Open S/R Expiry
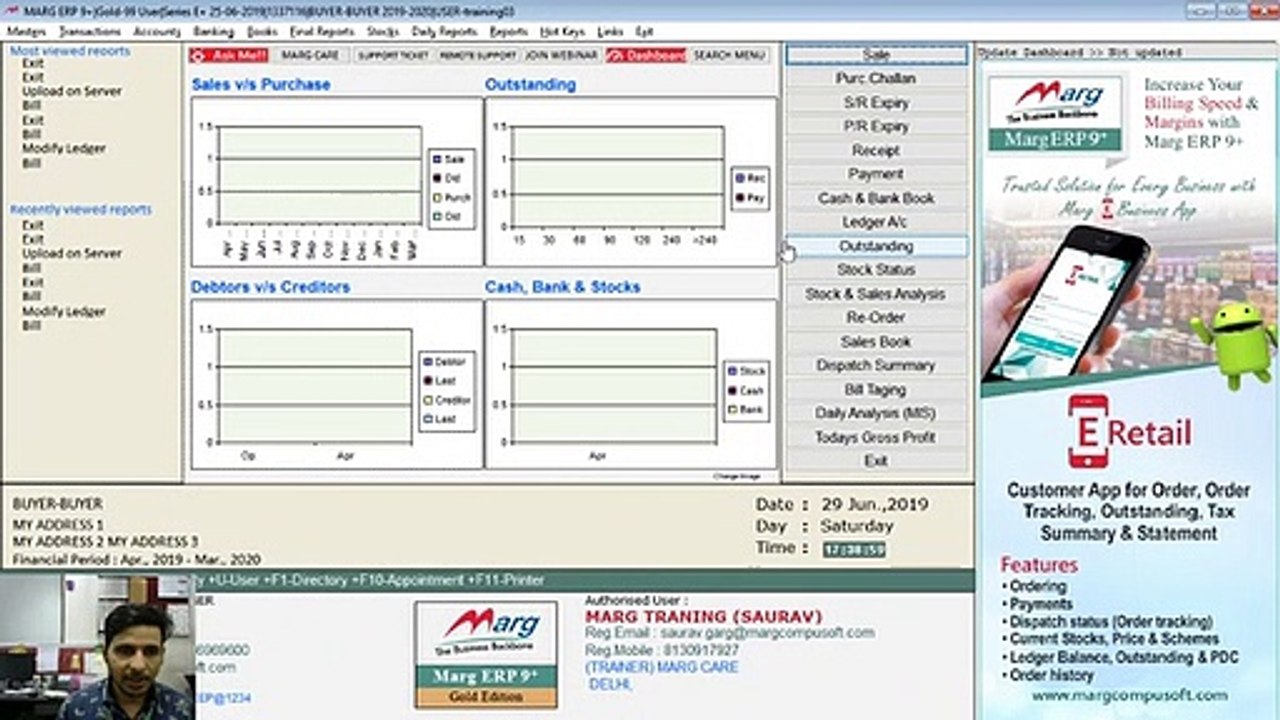The height and width of the screenshot is (720, 1280). click(876, 102)
